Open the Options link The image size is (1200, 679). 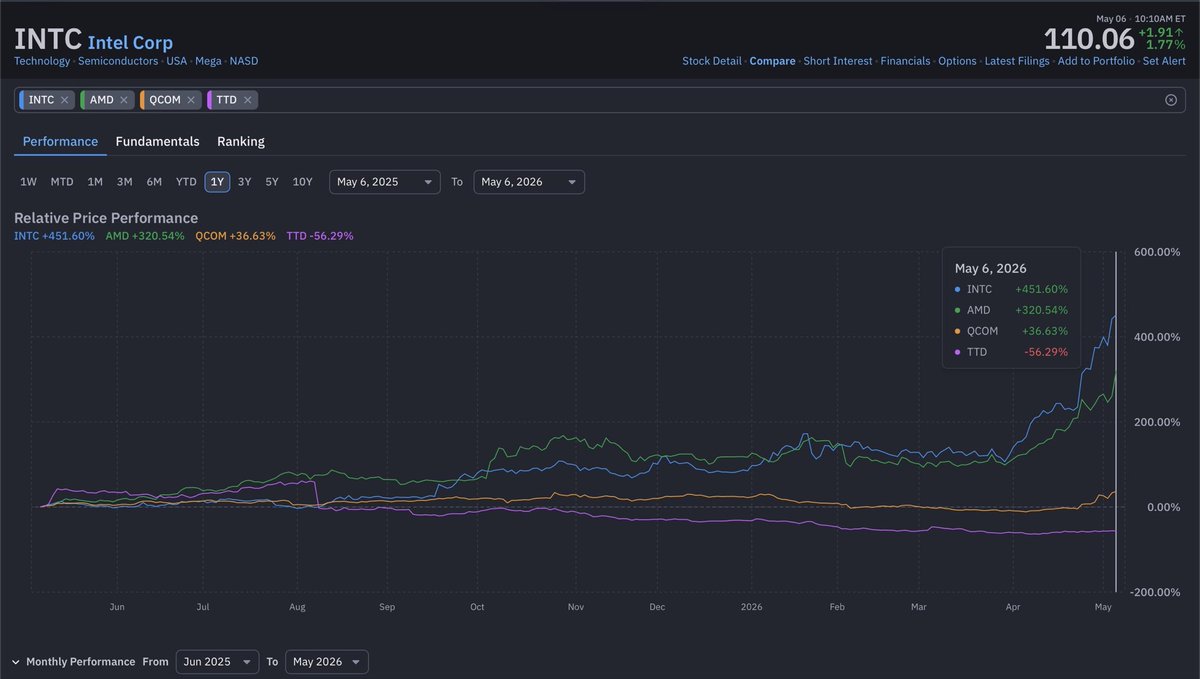(x=957, y=61)
